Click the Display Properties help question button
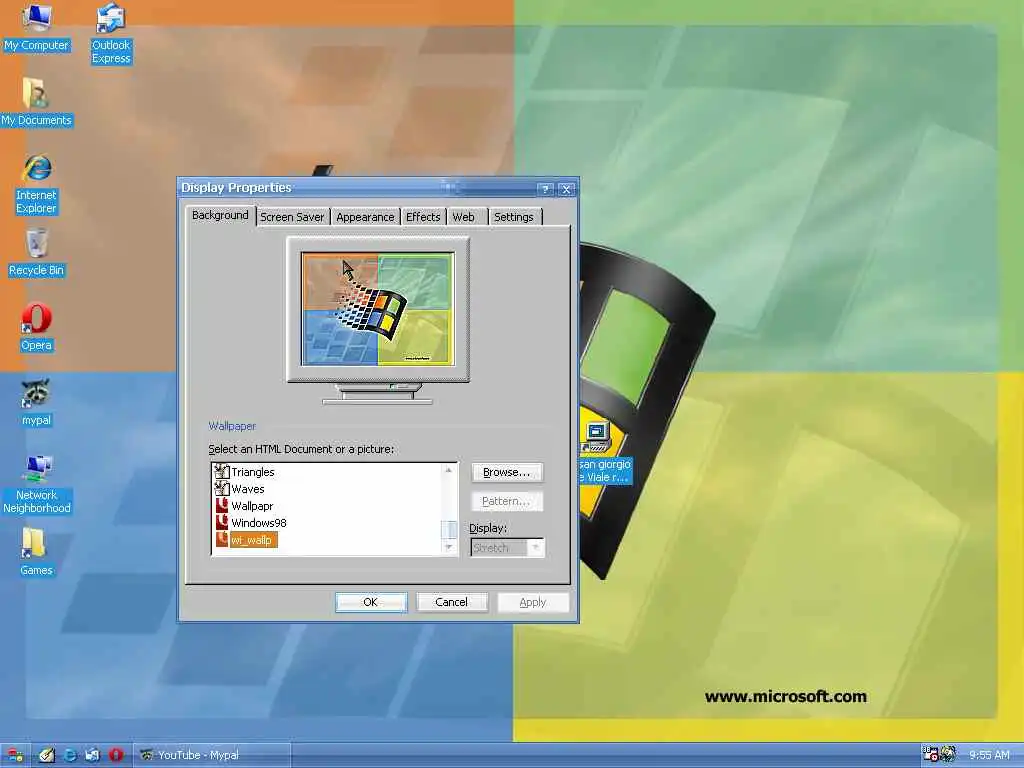Image resolution: width=1024 pixels, height=768 pixels. [545, 189]
